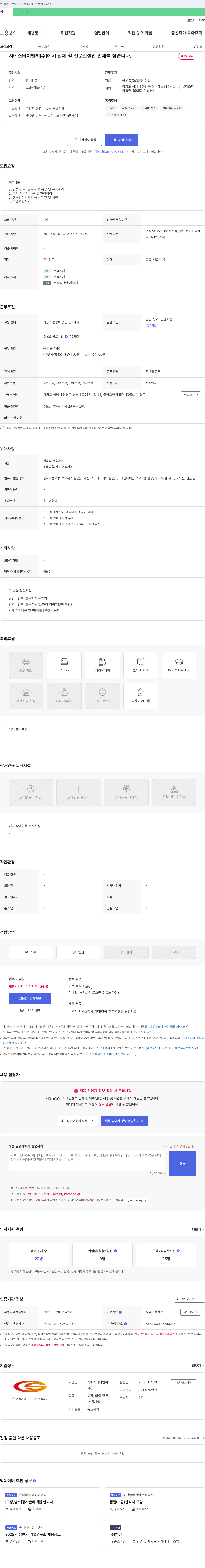Open the 취업지원 menu
The image size is (205, 1568).
coord(68,33)
